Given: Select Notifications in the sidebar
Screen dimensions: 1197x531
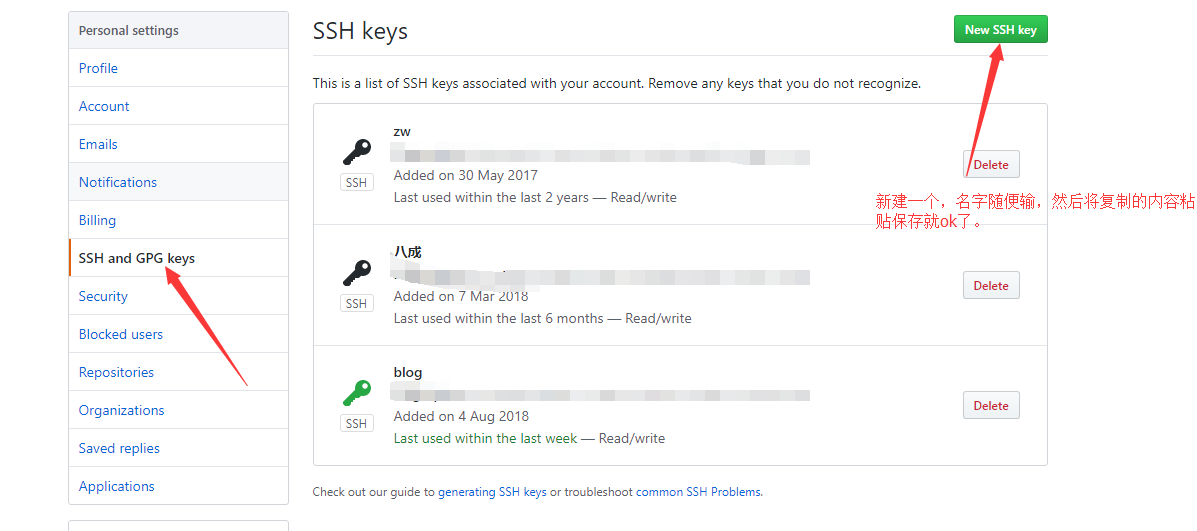Looking at the screenshot, I should pos(118,182).
